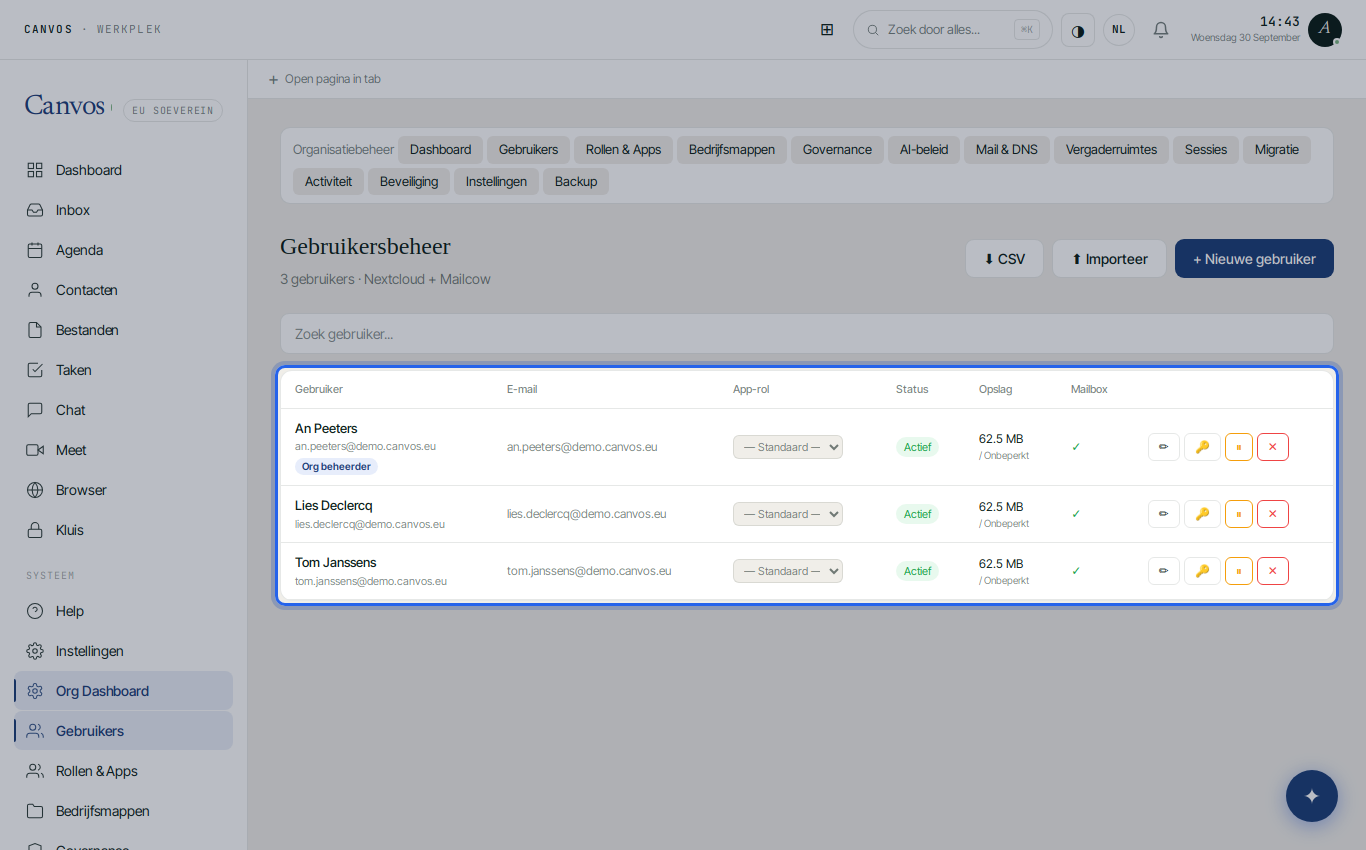Open the Sessies tab
This screenshot has width=1366, height=850.
[1206, 150]
